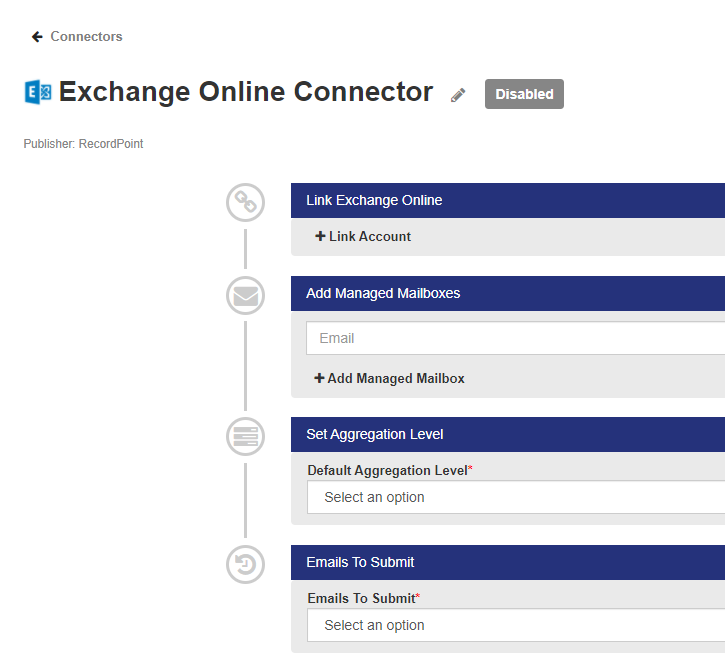Click the Disabled status badge
This screenshot has height=664, width=725.
524,94
